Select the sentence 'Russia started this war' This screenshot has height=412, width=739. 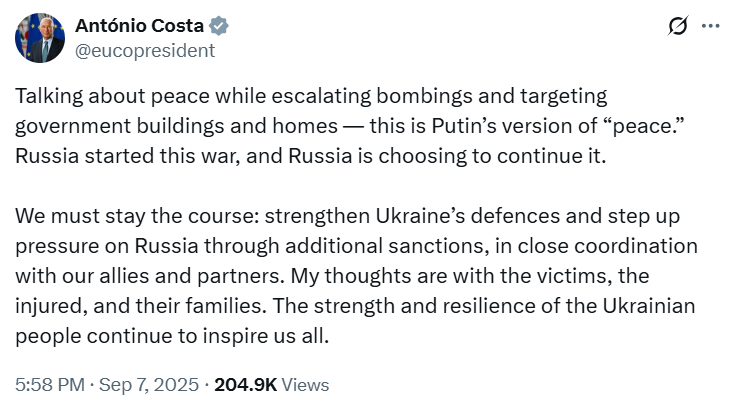(125, 156)
